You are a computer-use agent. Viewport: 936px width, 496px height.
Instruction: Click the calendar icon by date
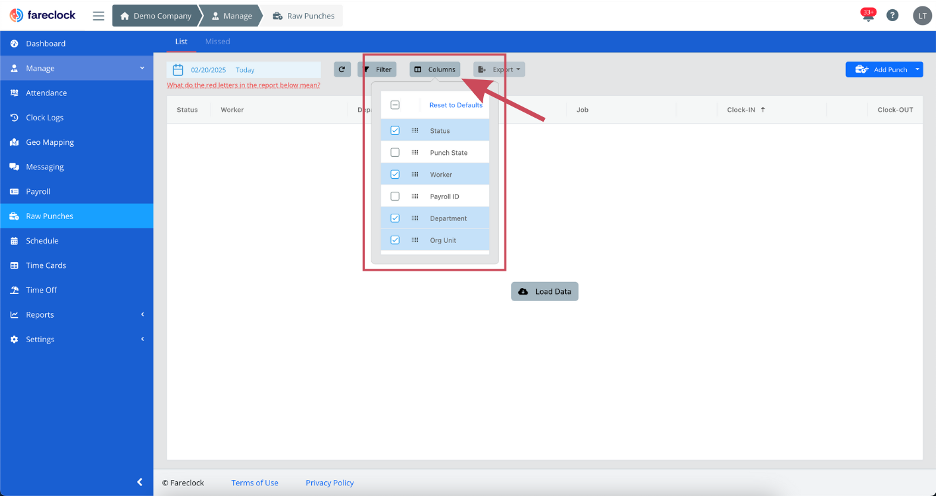pyautogui.click(x=177, y=70)
